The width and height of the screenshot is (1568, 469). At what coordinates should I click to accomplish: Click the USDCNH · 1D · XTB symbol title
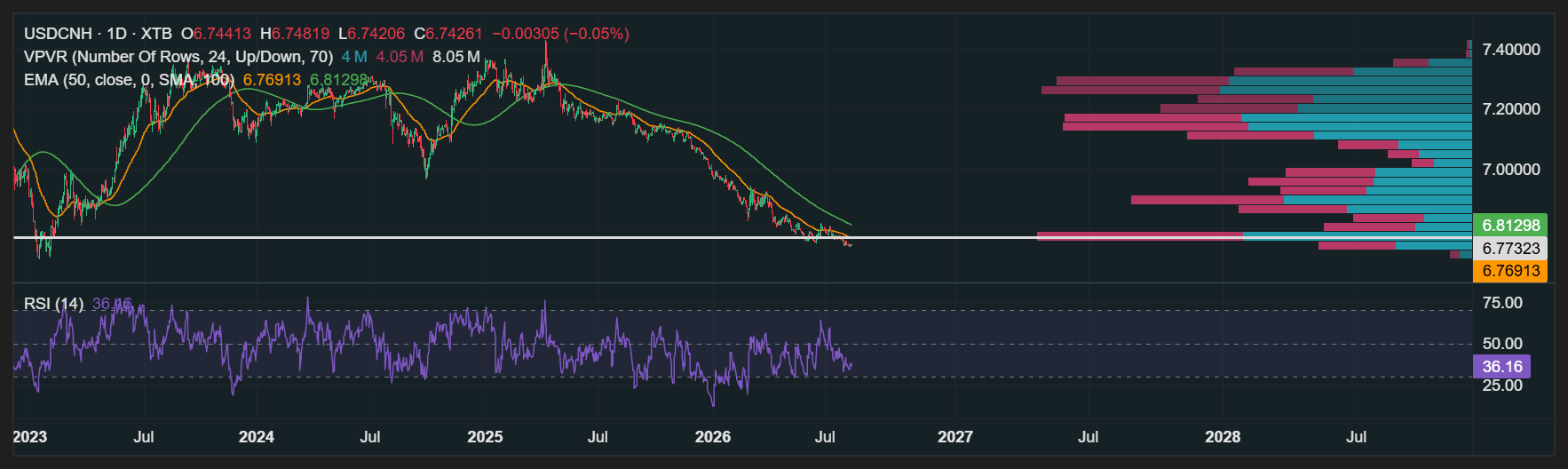click(98, 34)
